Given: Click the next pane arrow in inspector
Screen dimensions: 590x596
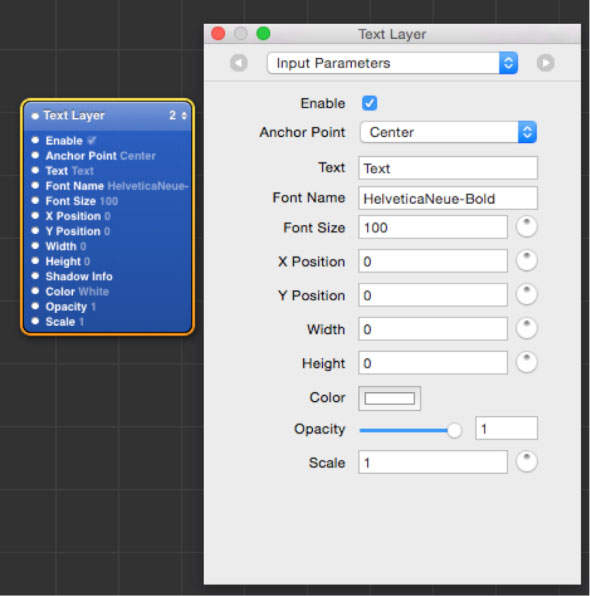Looking at the screenshot, I should click(x=546, y=63).
